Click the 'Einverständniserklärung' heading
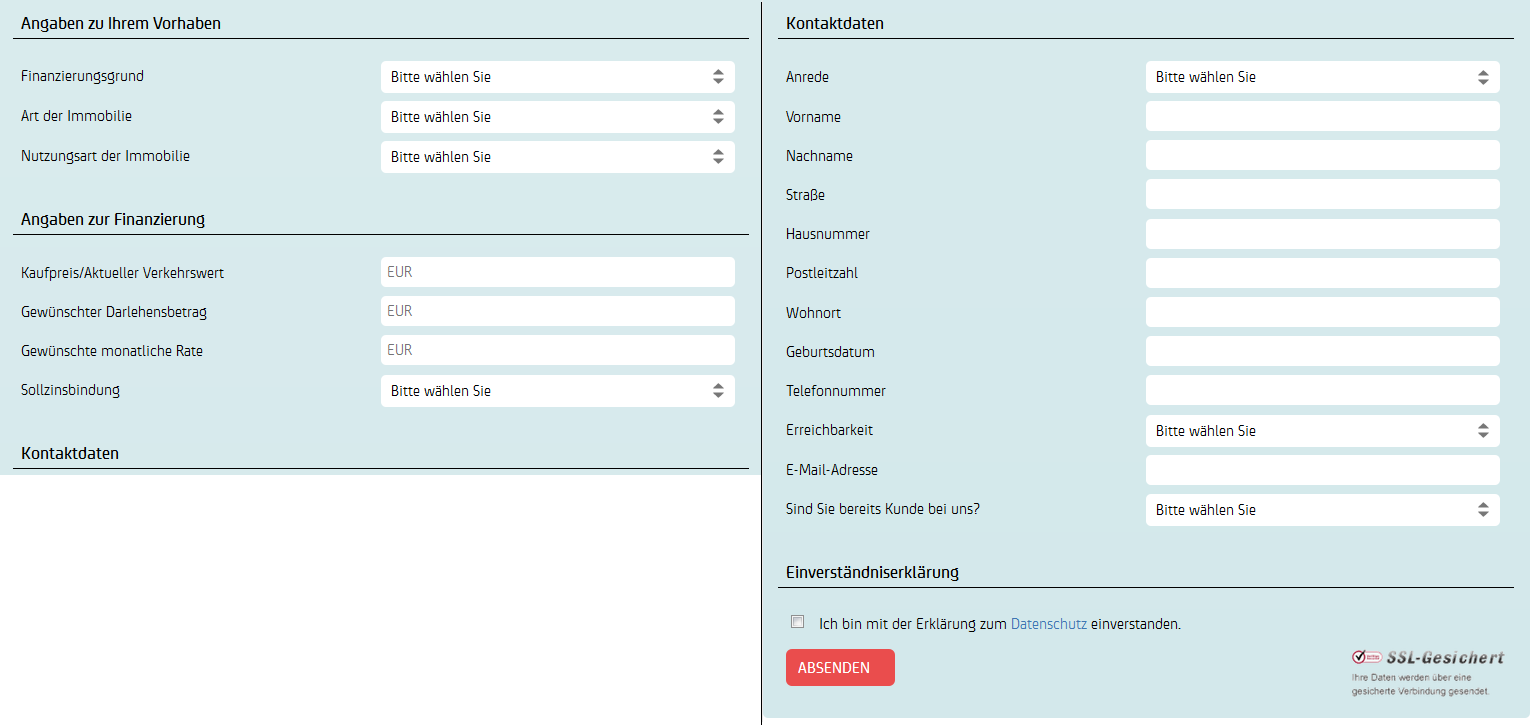This screenshot has width=1538, height=725. [872, 573]
